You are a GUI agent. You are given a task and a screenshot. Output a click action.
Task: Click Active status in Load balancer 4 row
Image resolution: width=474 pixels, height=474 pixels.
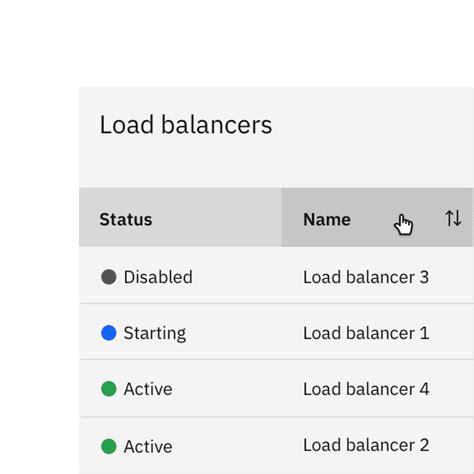point(148,389)
